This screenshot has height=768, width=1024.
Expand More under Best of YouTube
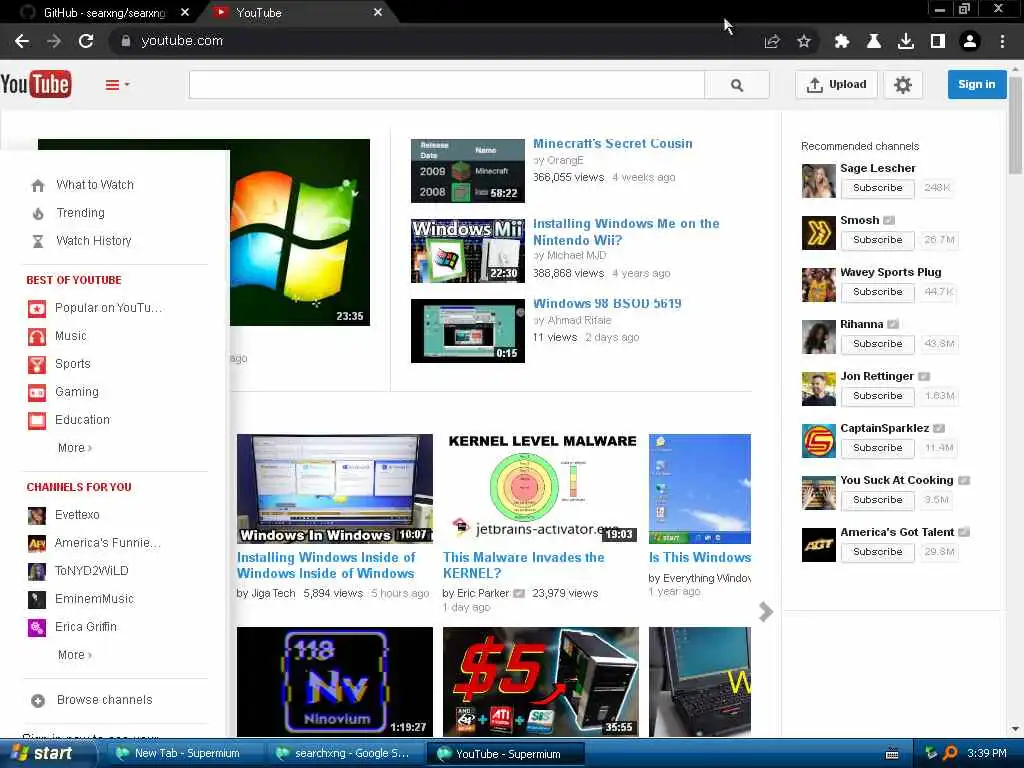click(74, 448)
